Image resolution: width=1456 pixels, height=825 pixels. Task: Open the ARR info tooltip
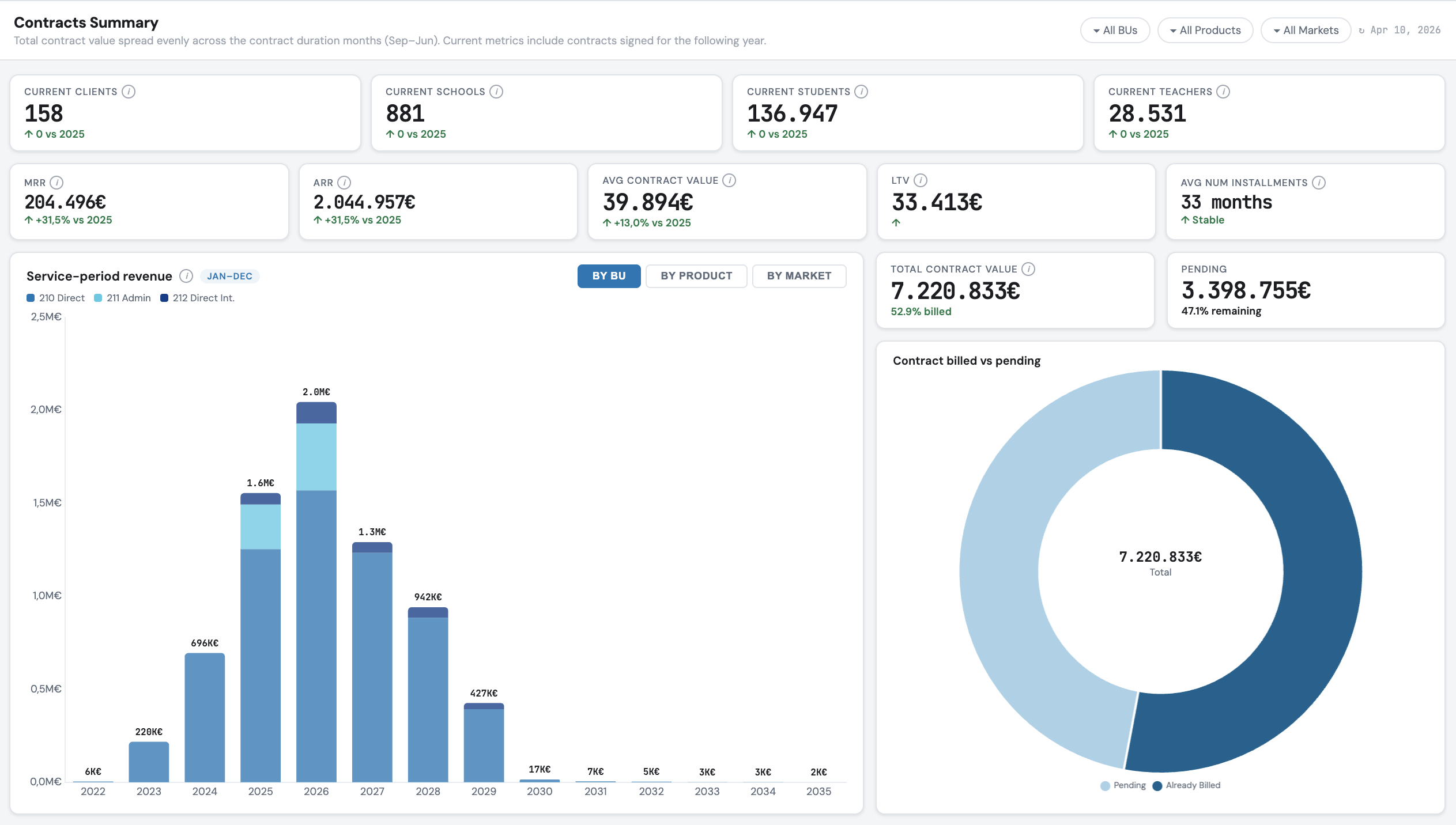(344, 182)
